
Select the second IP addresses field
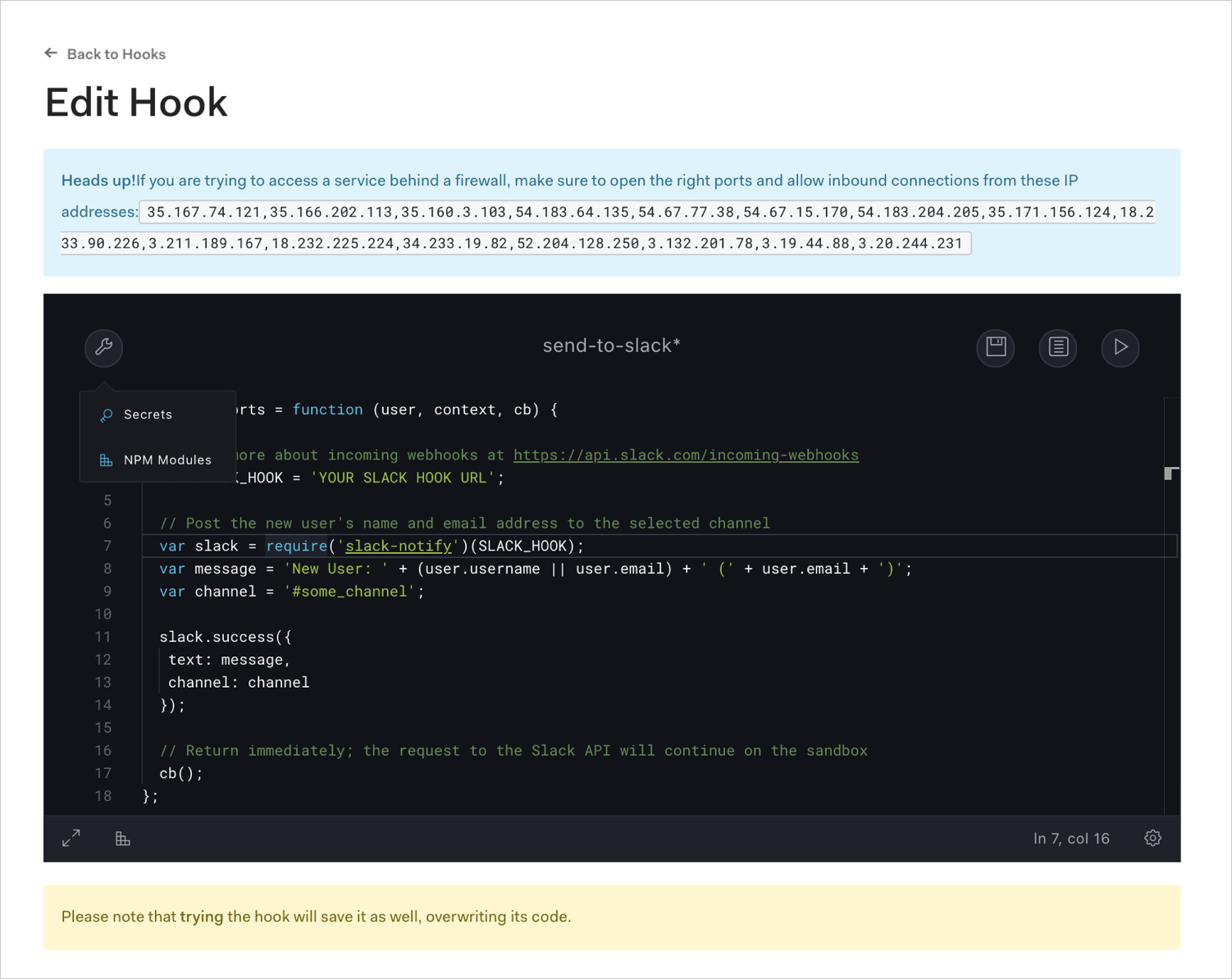(515, 243)
